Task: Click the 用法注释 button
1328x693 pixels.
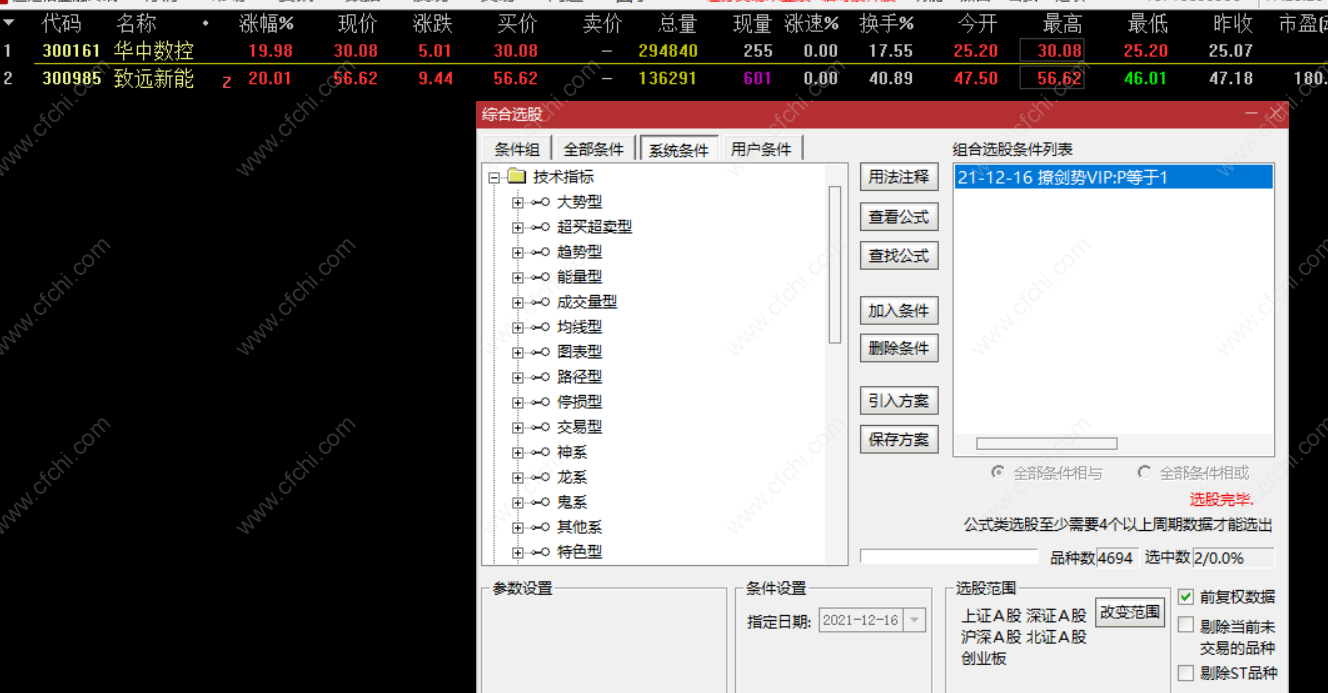Action: [899, 177]
